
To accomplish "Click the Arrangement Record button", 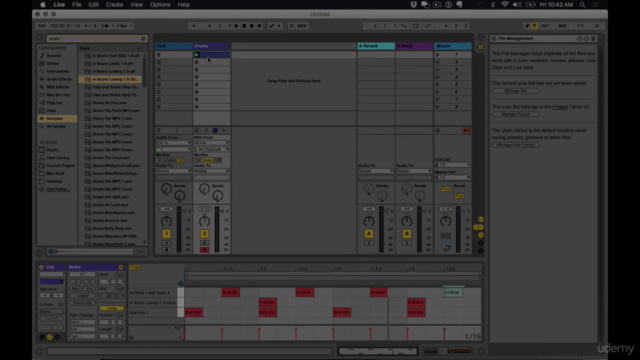I will [252, 26].
